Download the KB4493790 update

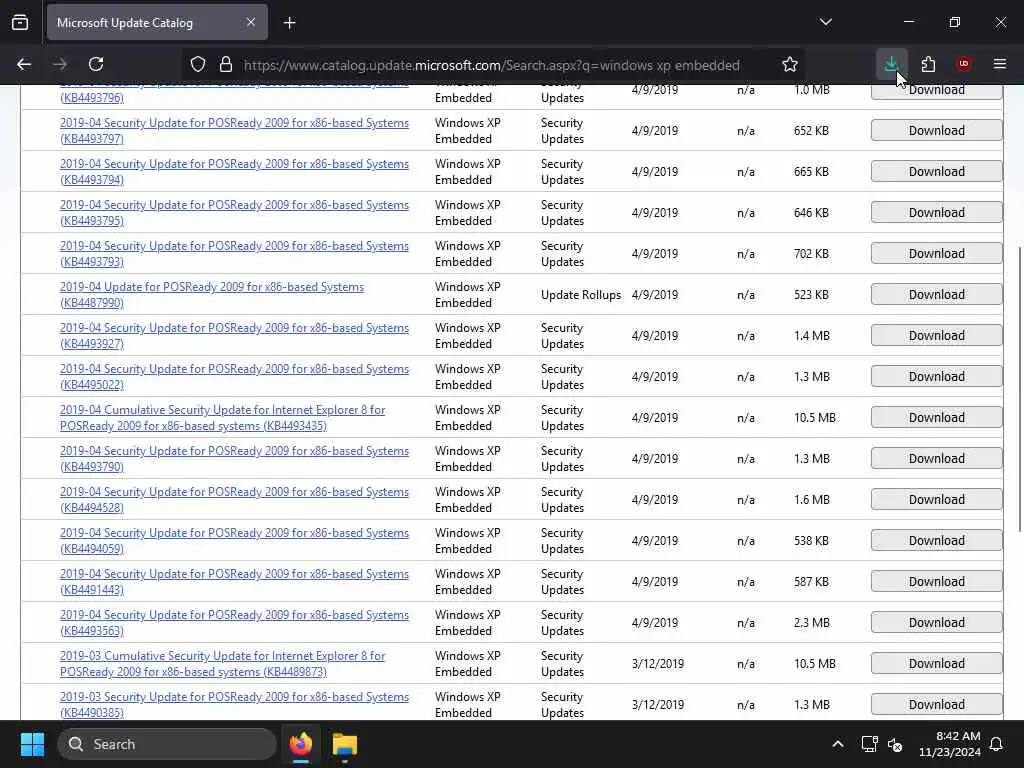936,458
